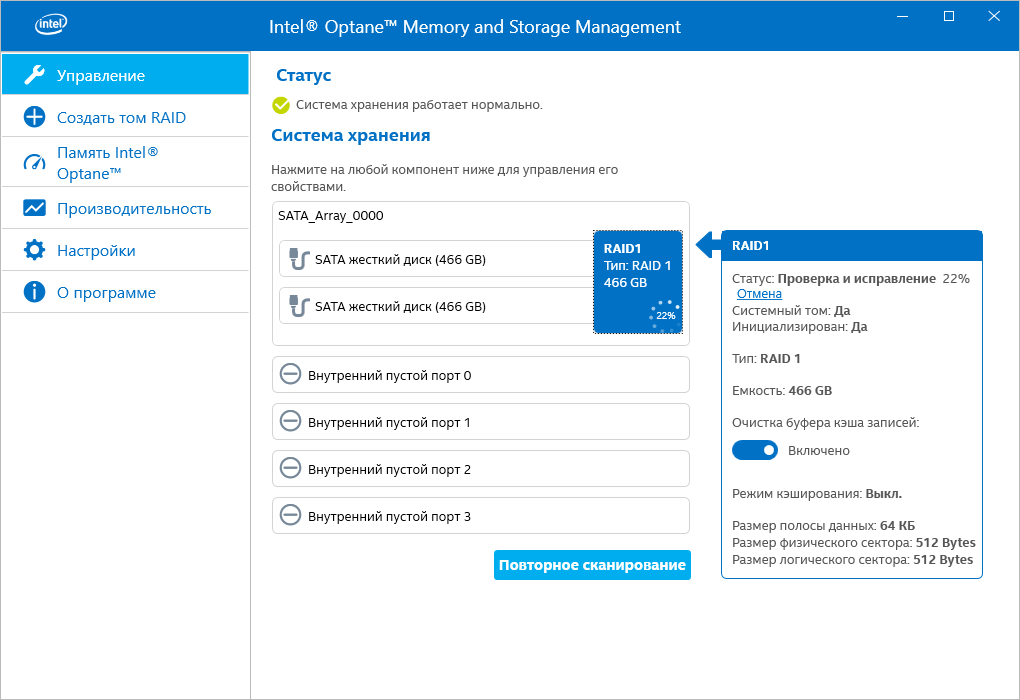Select Внутренний пустой порт 3 row
The width and height of the screenshot is (1020, 700).
tap(480, 516)
